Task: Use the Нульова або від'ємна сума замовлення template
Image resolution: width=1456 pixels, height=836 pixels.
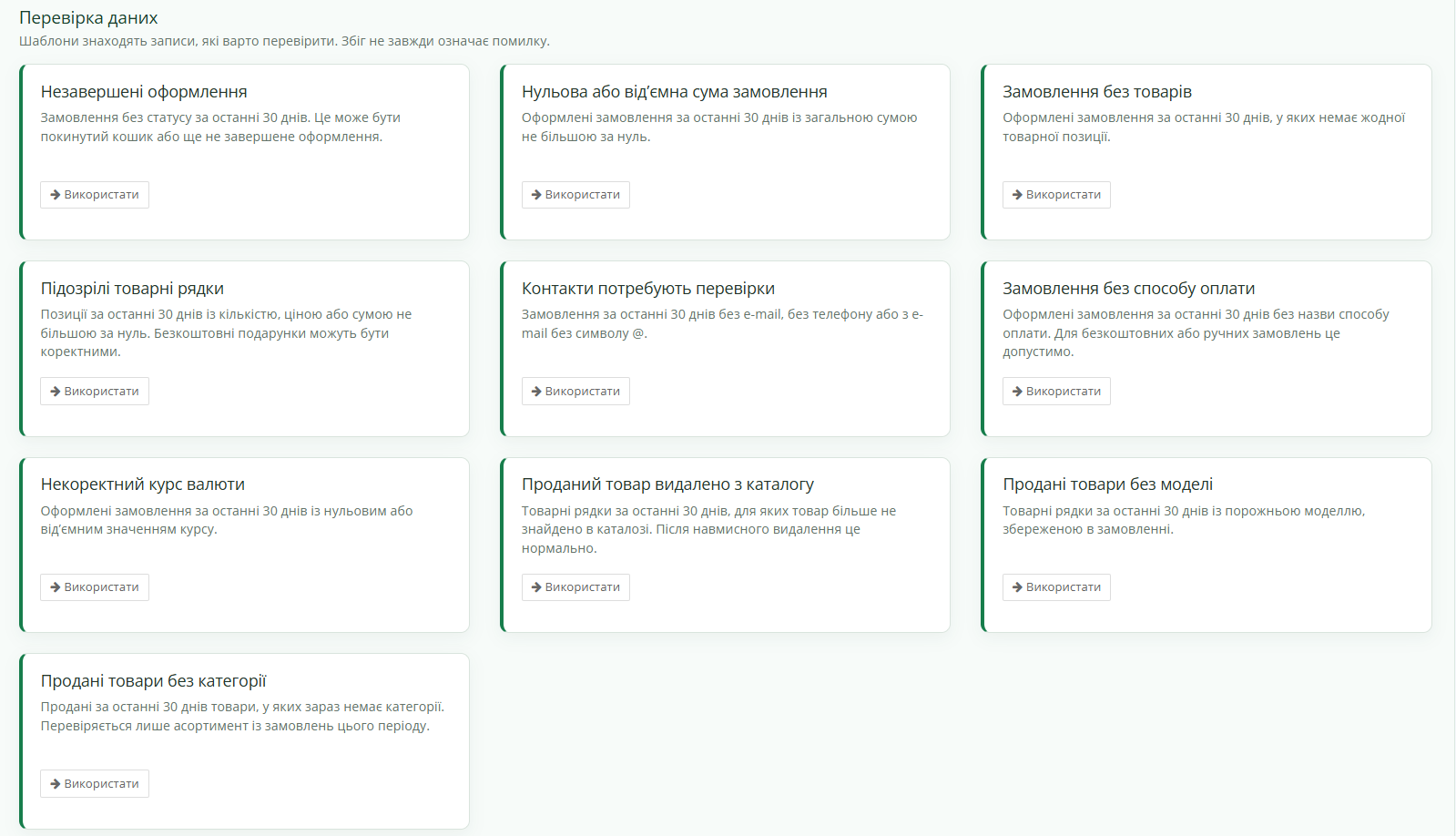Action: (x=575, y=195)
